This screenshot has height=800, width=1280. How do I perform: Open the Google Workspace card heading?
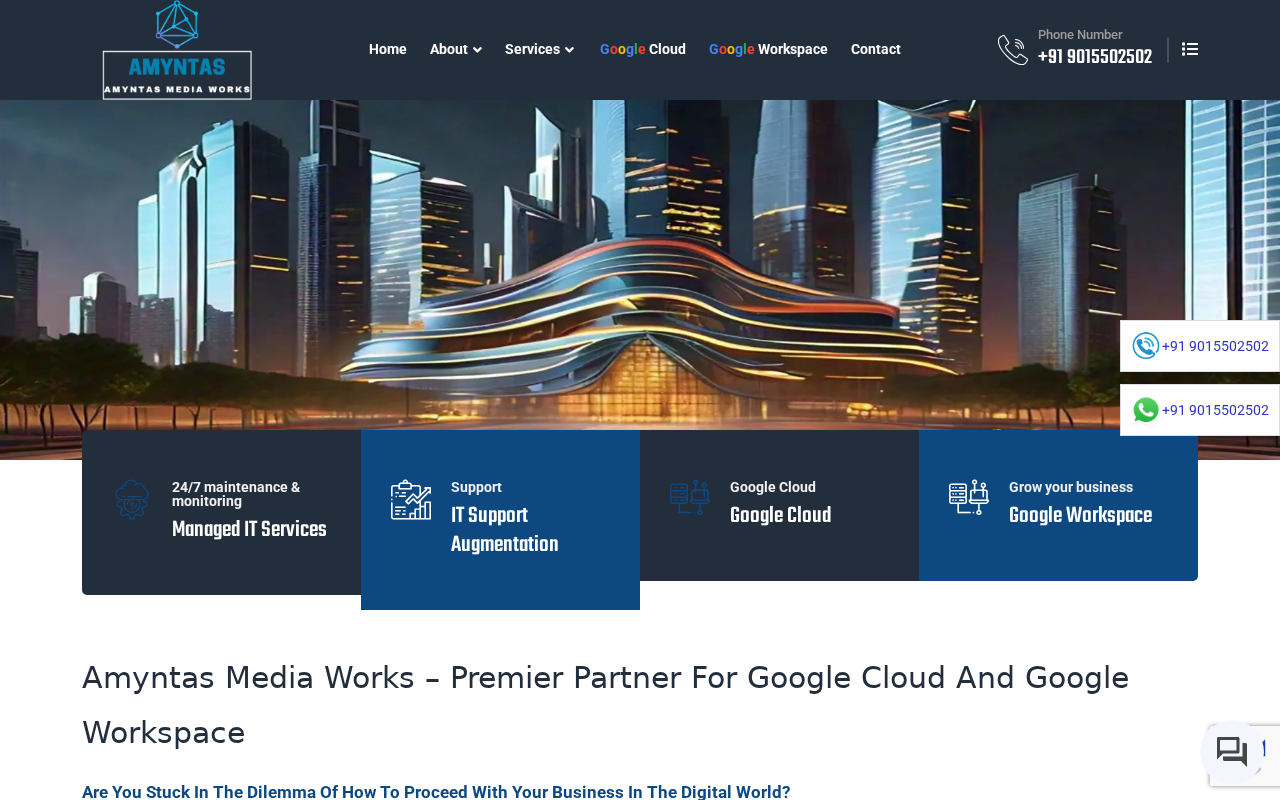coord(1080,516)
